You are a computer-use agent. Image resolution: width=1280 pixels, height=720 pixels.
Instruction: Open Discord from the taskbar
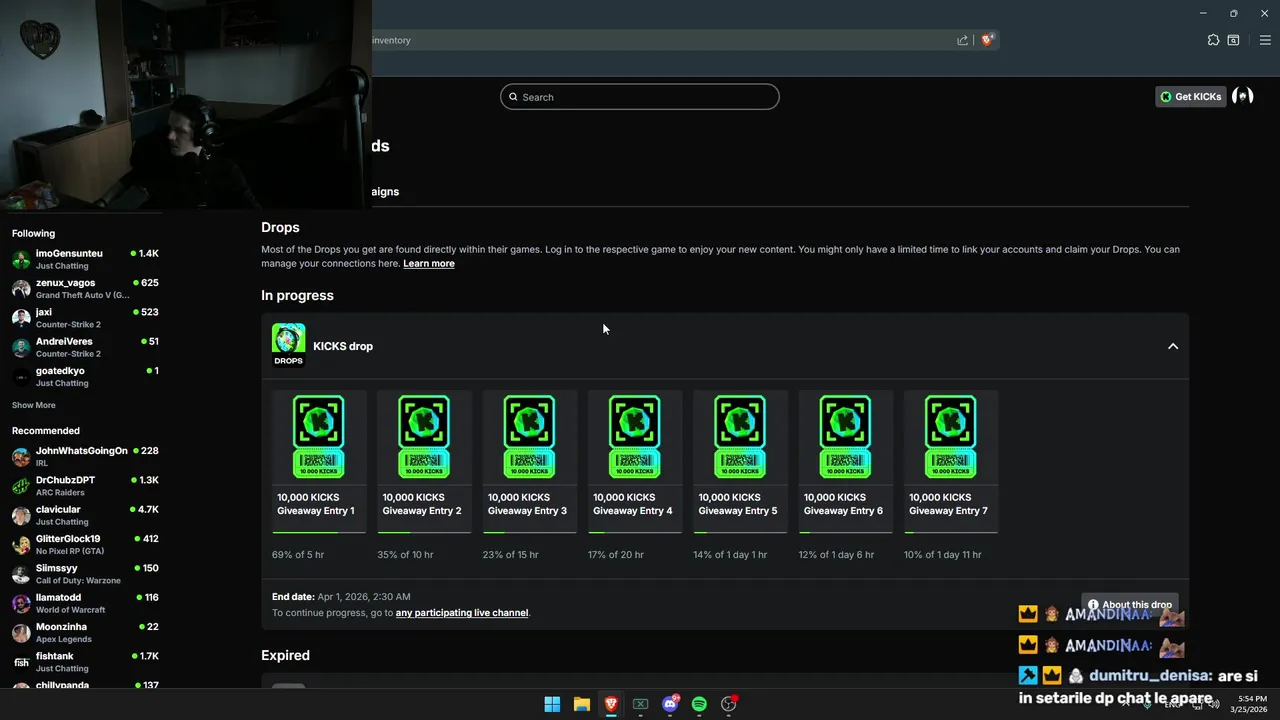670,704
